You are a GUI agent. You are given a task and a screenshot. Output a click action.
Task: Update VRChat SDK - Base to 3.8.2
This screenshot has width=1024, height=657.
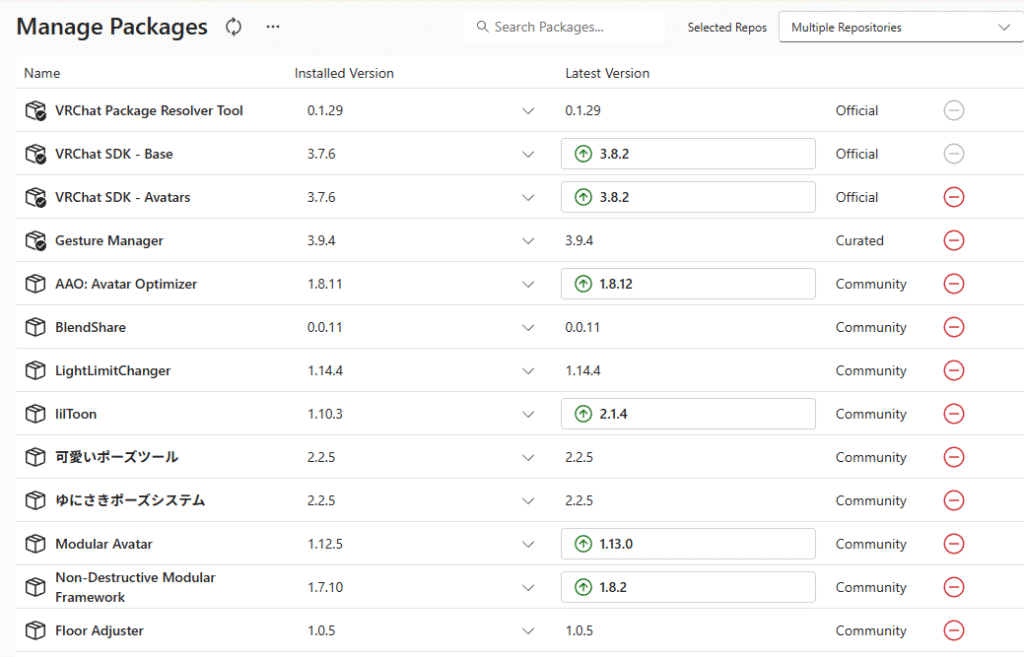(688, 154)
